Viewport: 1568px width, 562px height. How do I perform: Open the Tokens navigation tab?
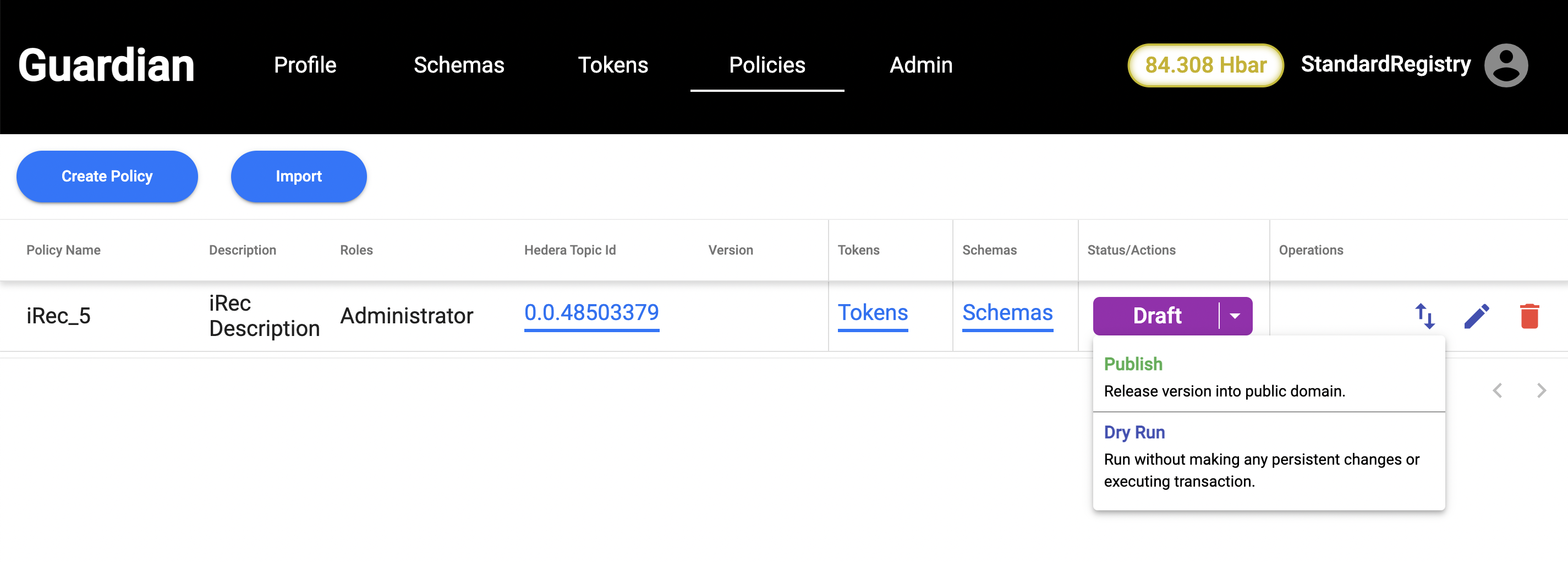[x=613, y=65]
